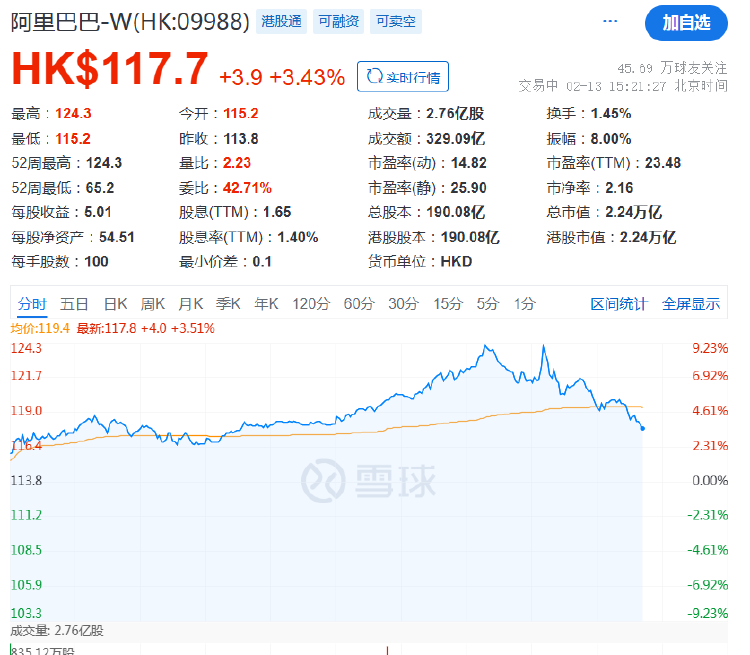
Task: Click the 成交量 value 2.76亿股 in stats
Action: point(455,113)
